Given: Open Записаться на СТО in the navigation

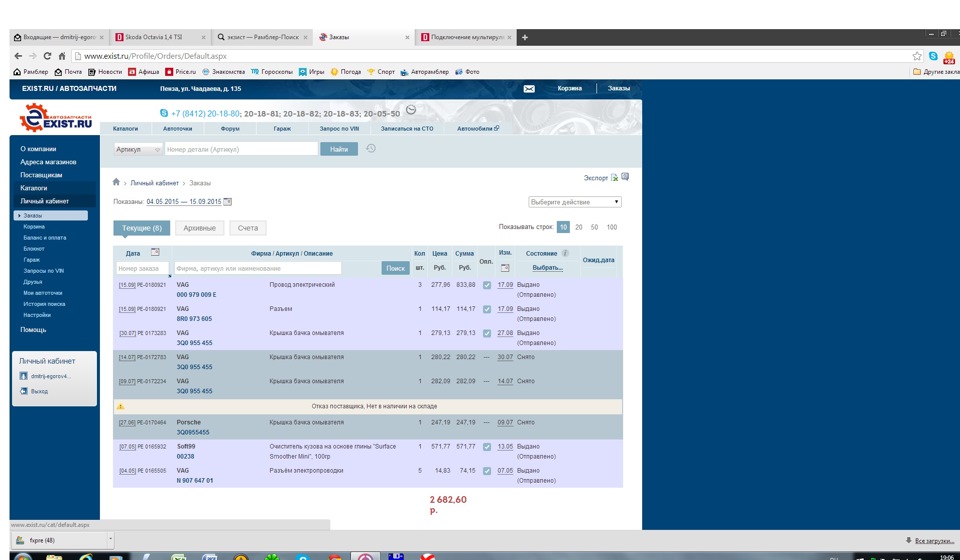Looking at the screenshot, I should [x=407, y=129].
